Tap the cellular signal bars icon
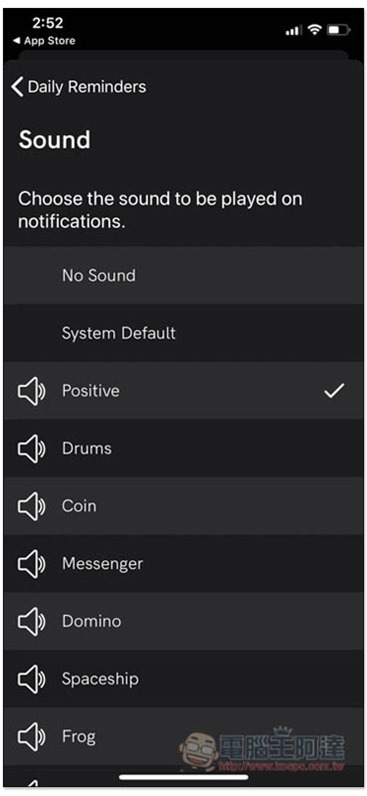 (x=294, y=31)
